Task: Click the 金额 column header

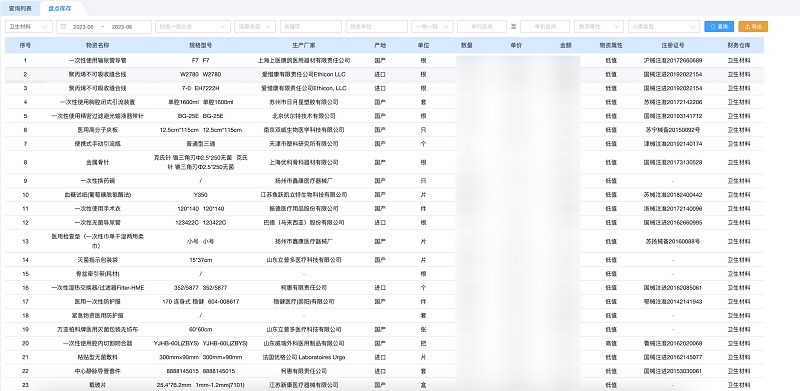Action: pos(565,45)
